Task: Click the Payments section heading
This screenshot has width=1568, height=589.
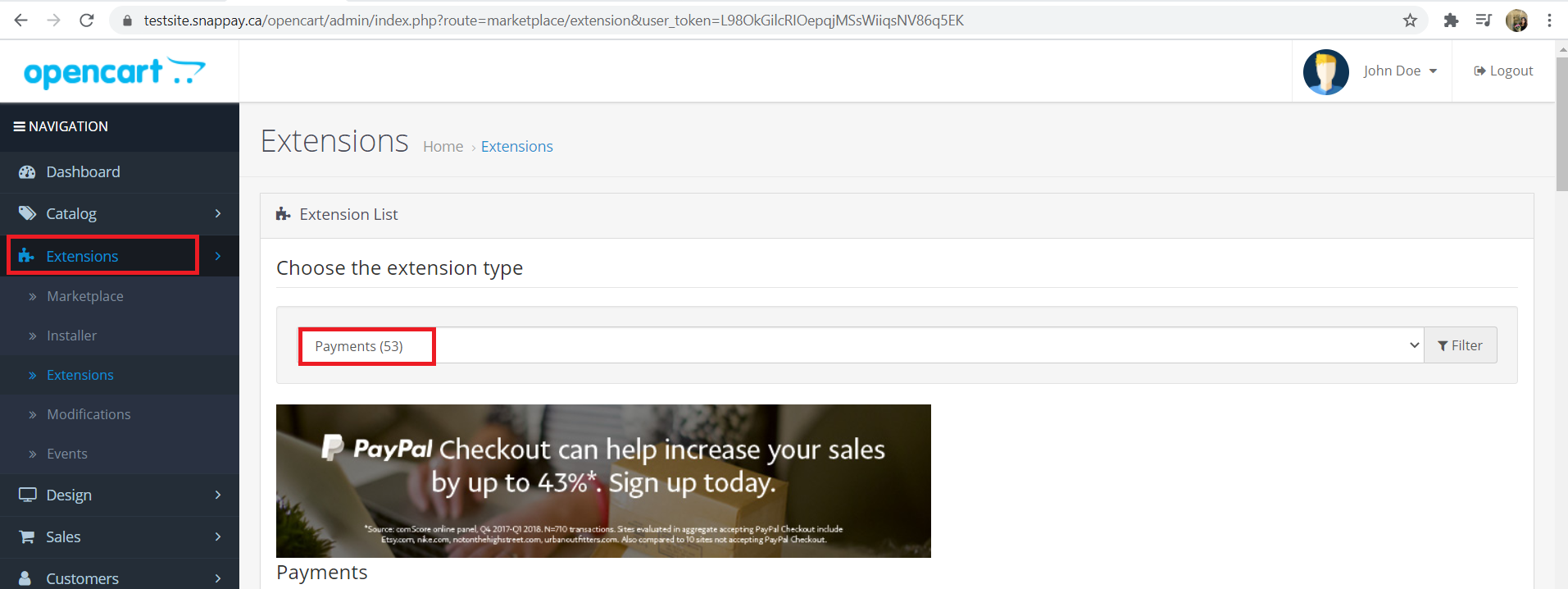Action: (x=321, y=572)
